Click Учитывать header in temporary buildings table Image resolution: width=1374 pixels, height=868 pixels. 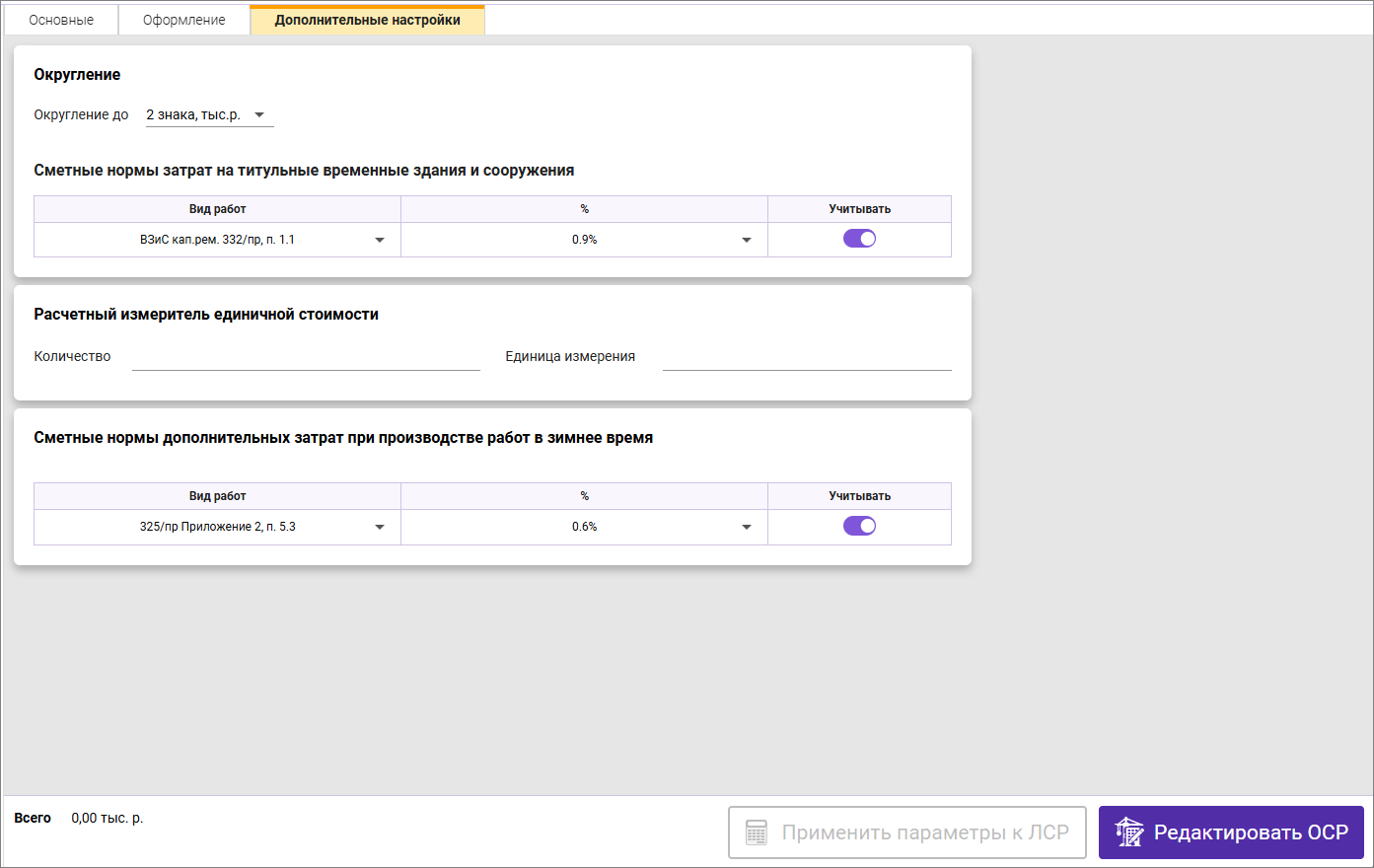(x=859, y=209)
